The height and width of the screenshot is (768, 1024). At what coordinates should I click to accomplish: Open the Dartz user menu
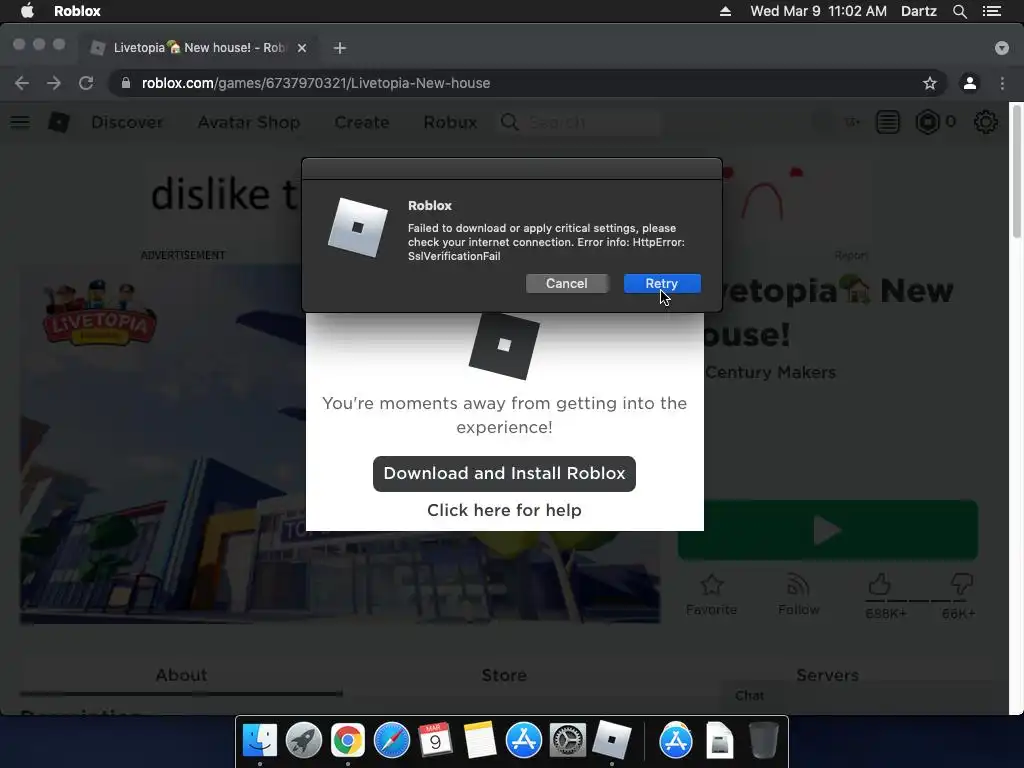[918, 11]
